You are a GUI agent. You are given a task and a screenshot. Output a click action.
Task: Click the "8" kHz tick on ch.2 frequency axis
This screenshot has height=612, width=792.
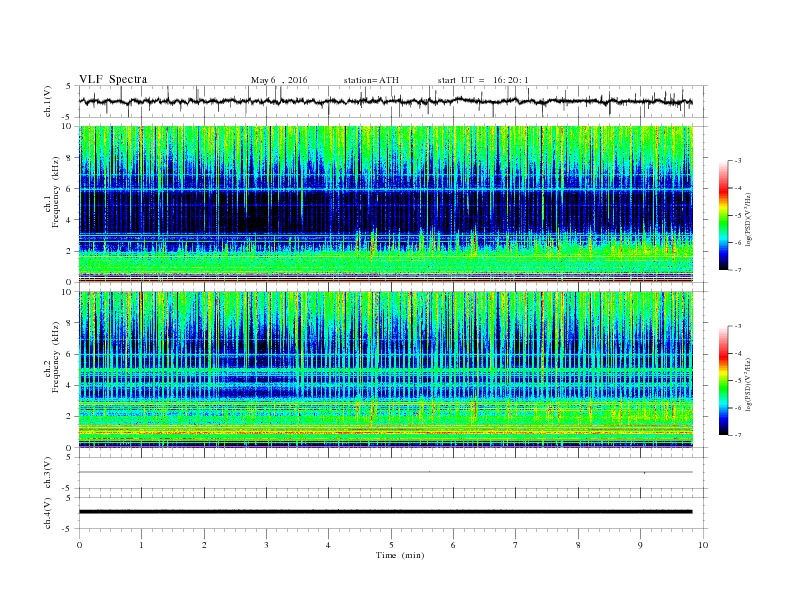(x=70, y=323)
